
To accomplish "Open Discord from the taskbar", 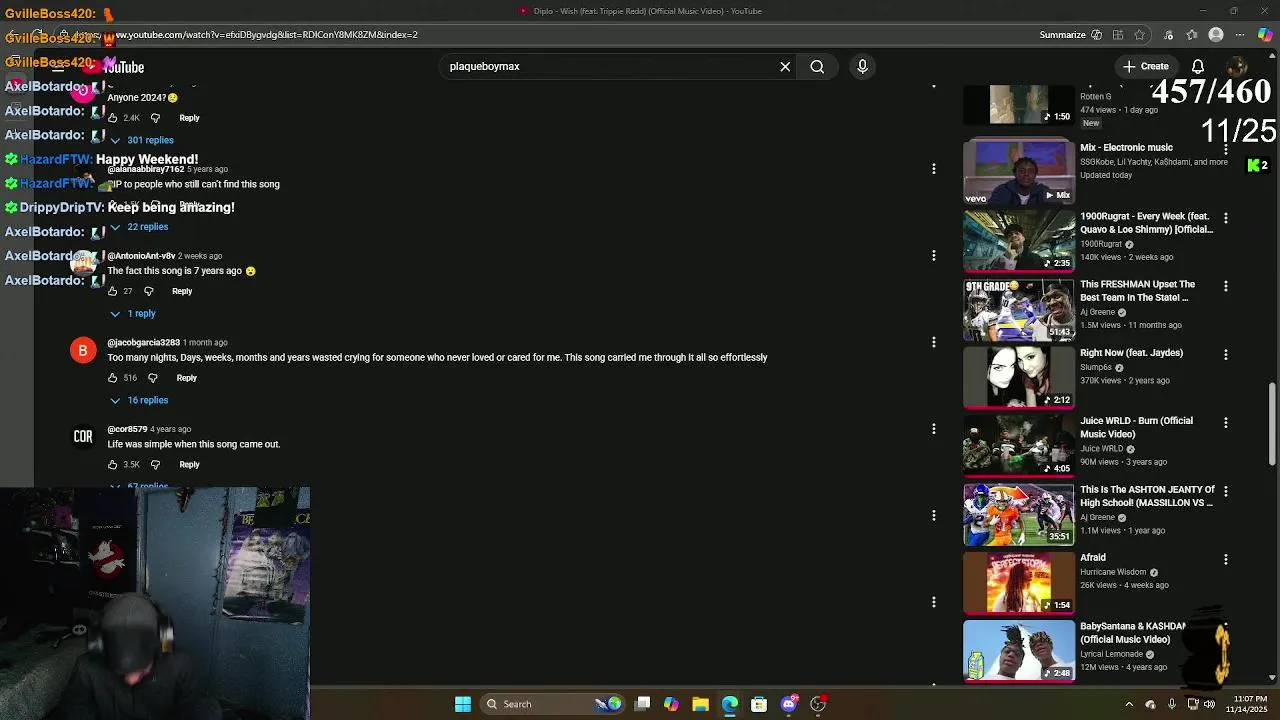I will coord(789,704).
